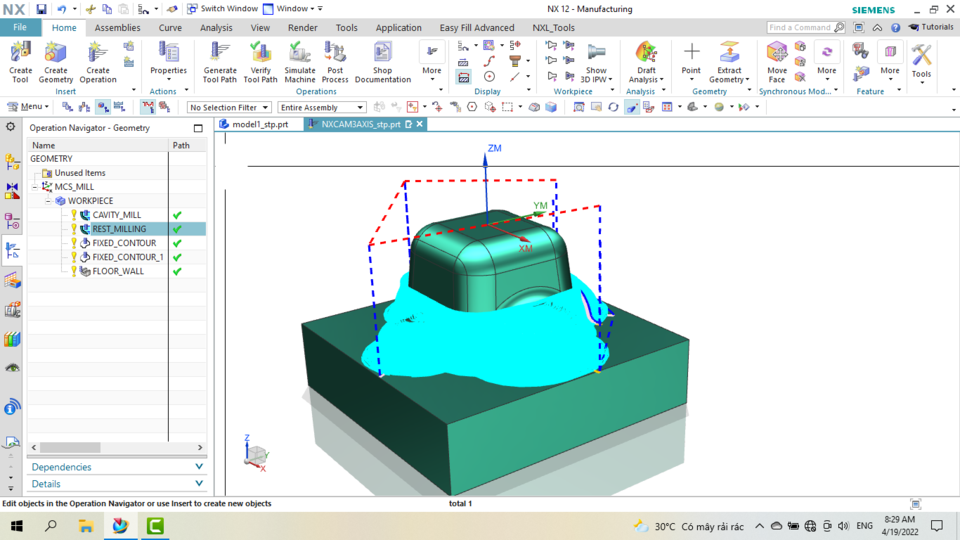Open File Explorer from the taskbar
Viewport: 960px width, 540px height.
[86, 526]
